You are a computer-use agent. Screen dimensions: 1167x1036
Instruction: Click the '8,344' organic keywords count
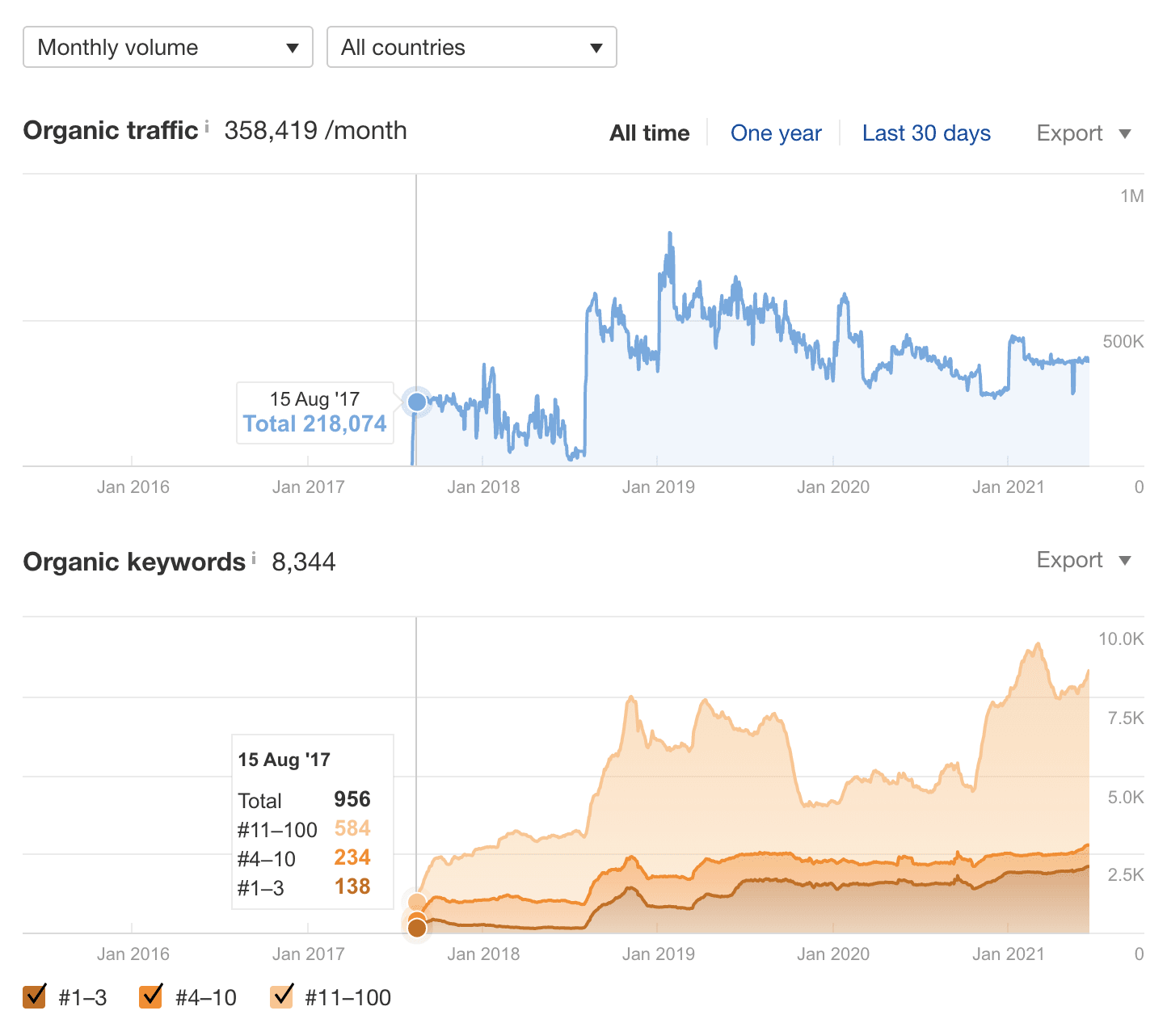point(304,562)
